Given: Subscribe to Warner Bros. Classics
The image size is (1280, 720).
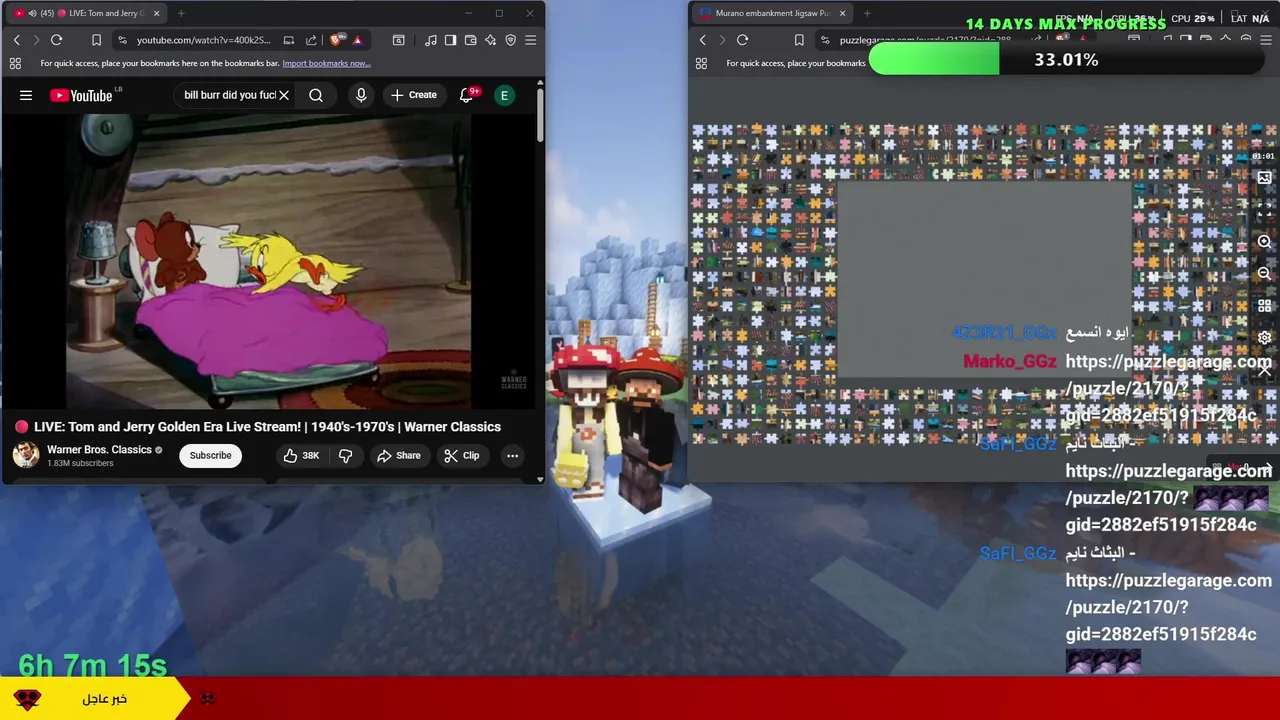Looking at the screenshot, I should (210, 456).
